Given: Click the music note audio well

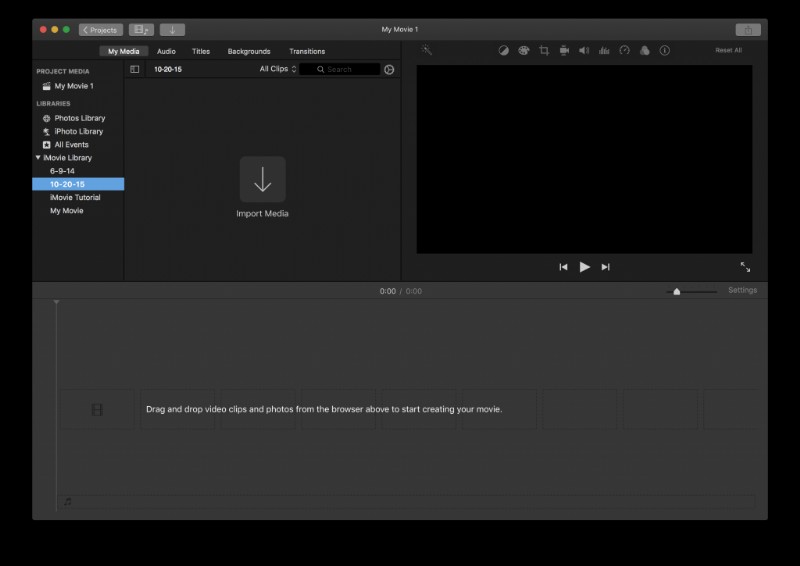Looking at the screenshot, I should [68, 502].
